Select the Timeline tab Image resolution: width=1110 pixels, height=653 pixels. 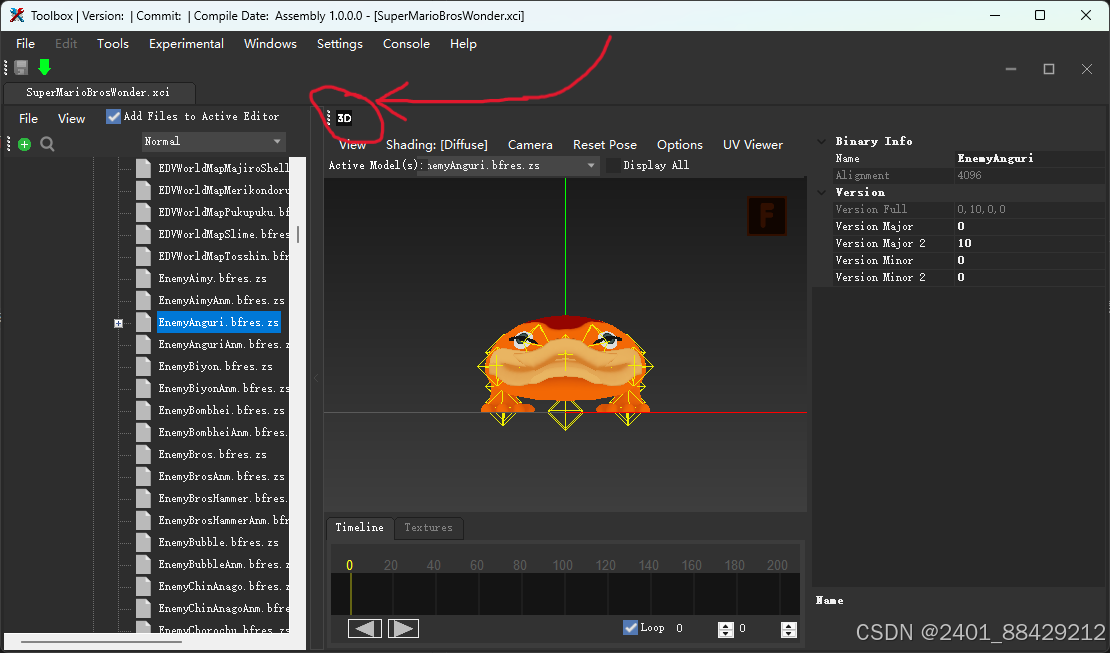pos(360,527)
